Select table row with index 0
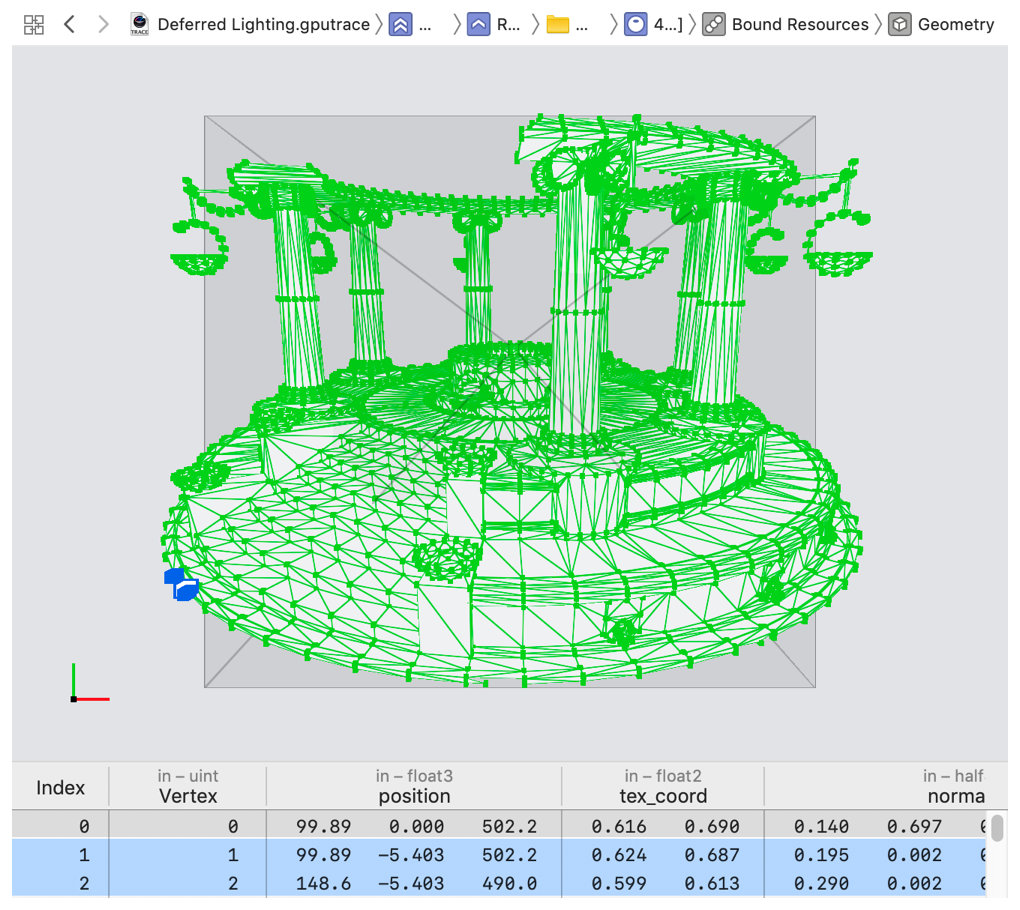1020x910 pixels. point(499,826)
